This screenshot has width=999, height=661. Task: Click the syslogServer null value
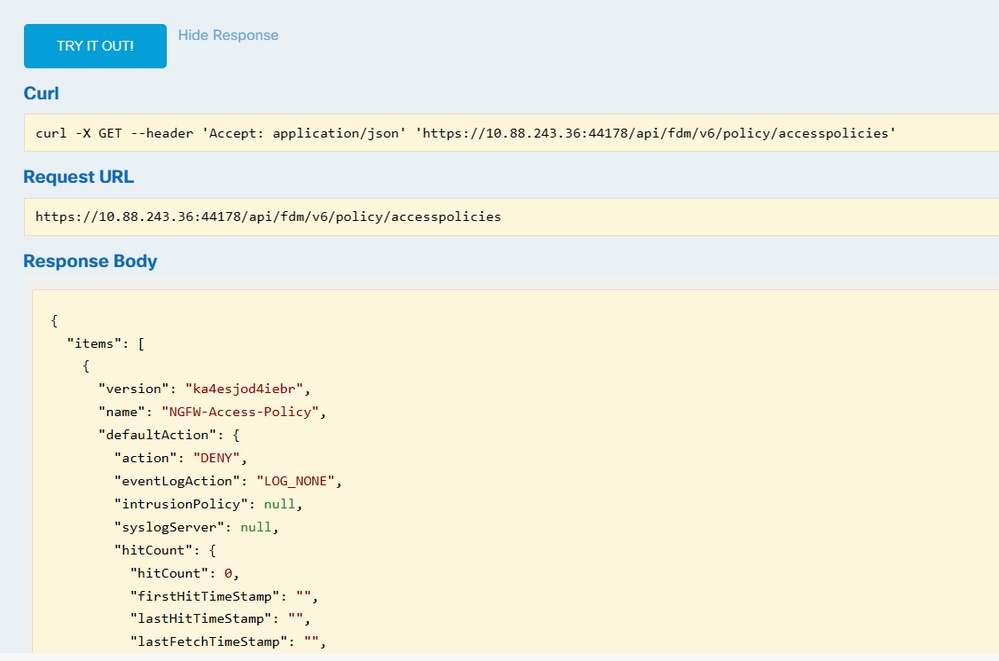(256, 527)
